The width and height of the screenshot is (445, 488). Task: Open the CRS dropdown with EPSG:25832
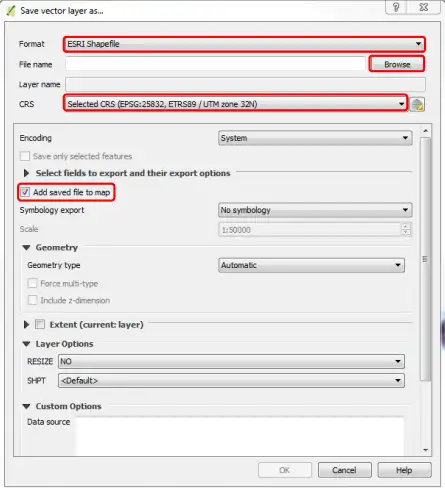pyautogui.click(x=235, y=104)
